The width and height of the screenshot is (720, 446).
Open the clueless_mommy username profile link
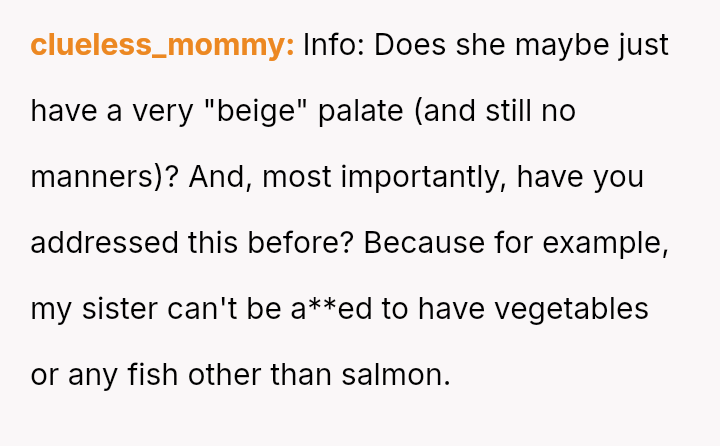[x=162, y=45]
